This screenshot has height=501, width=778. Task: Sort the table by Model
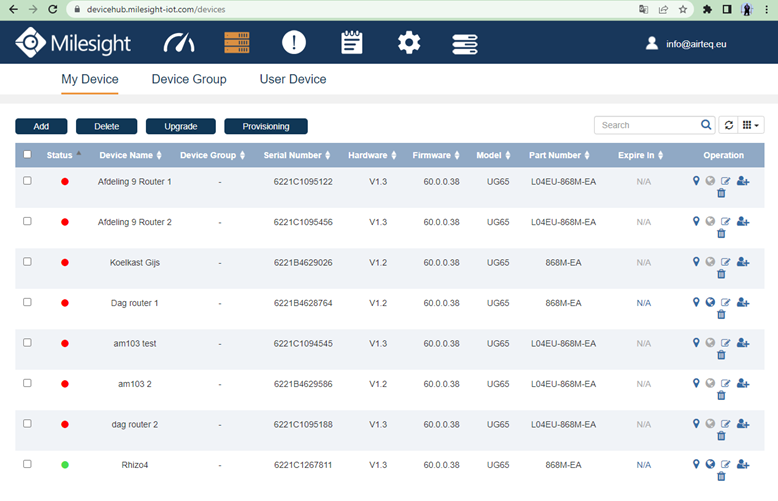coord(493,155)
